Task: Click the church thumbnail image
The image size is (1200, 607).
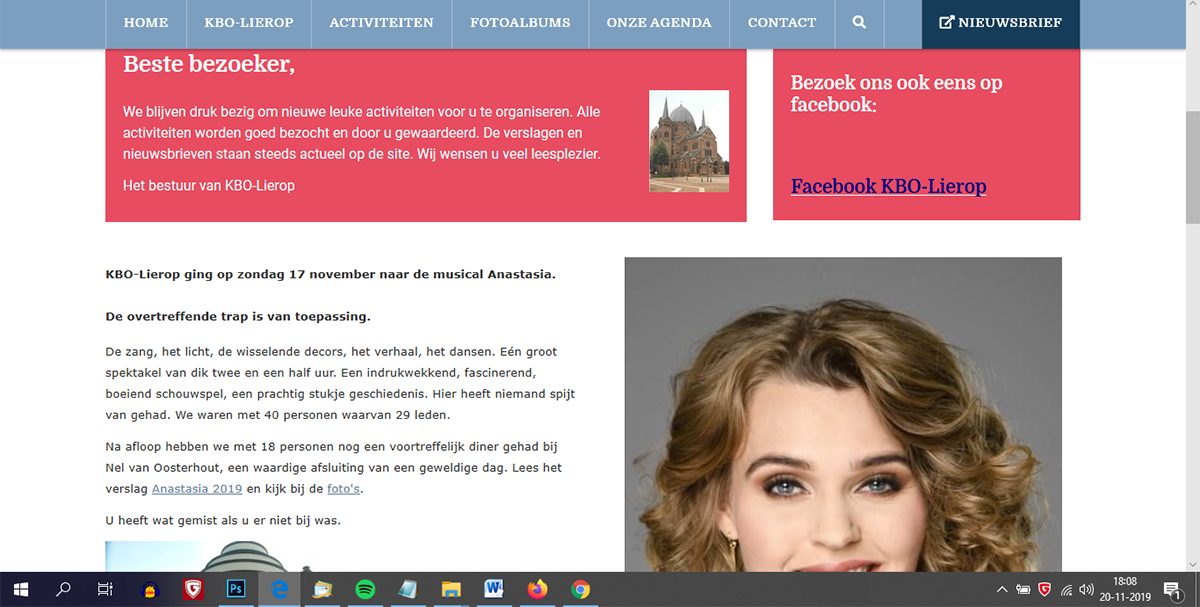Action: 689,141
